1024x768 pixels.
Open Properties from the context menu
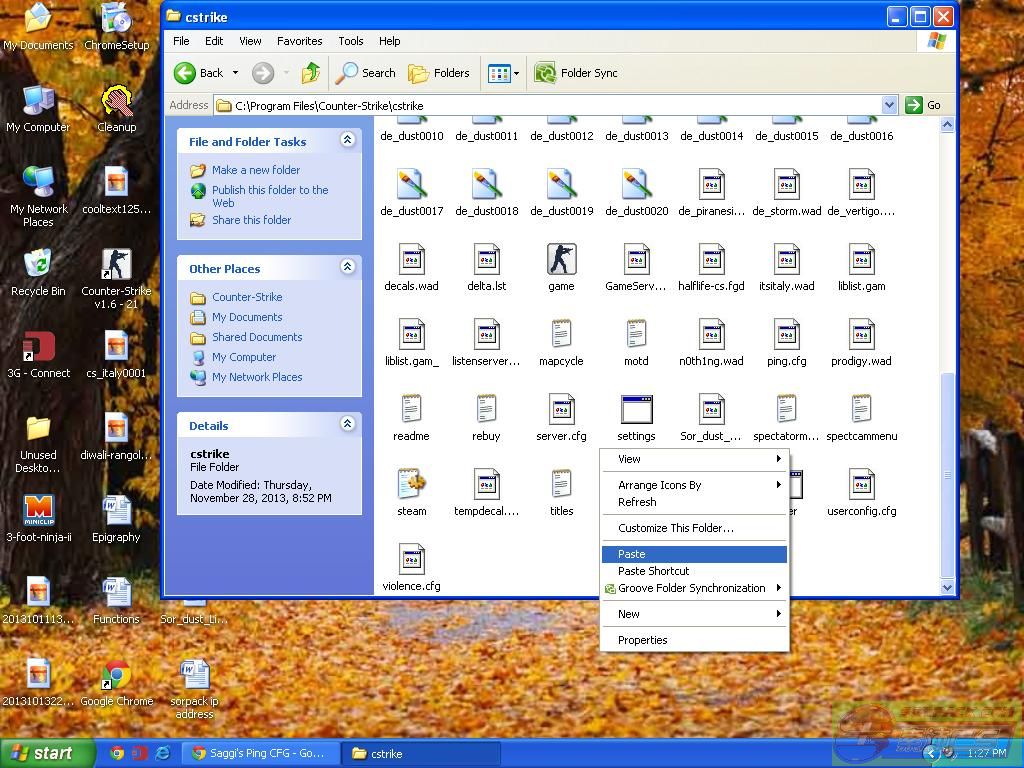(x=642, y=640)
